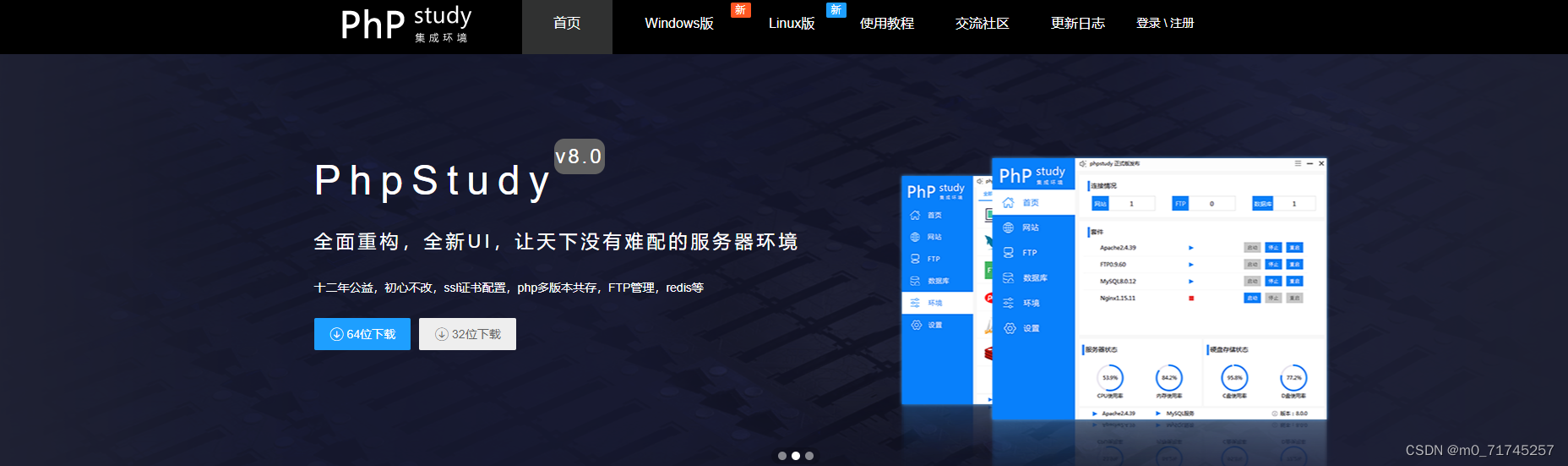Viewport: 1568px width, 466px height.
Task: Select highlighted 环境 in back preview window
Action: tap(938, 303)
